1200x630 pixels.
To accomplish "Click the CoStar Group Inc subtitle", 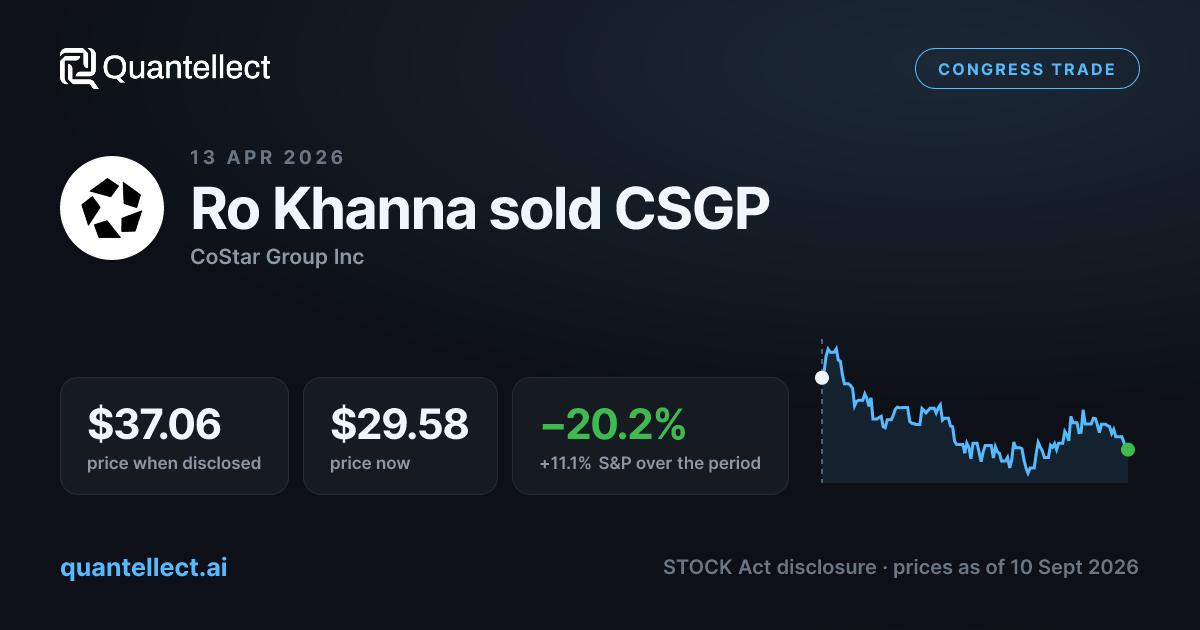I will [x=277, y=257].
